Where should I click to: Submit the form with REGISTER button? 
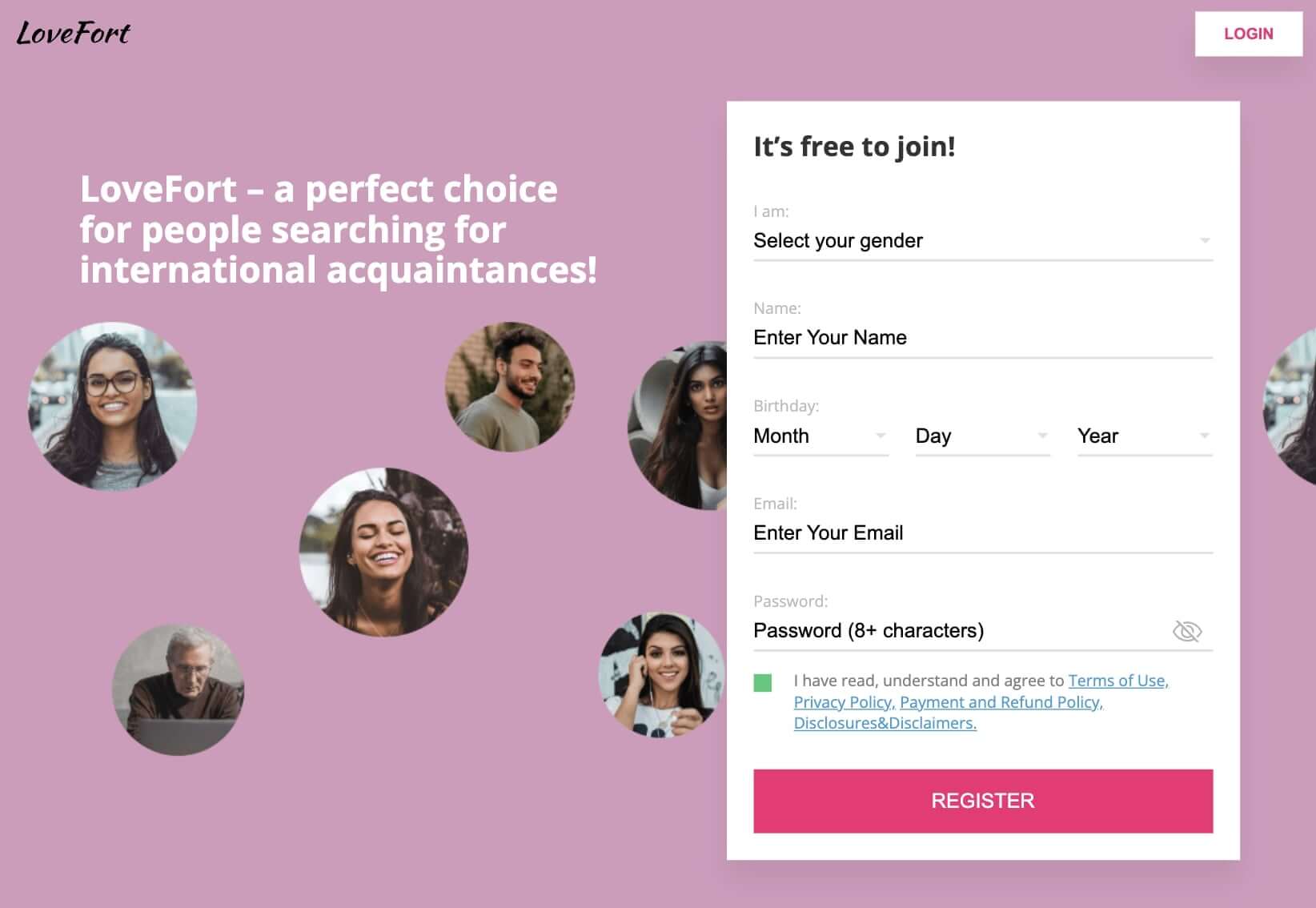(982, 801)
